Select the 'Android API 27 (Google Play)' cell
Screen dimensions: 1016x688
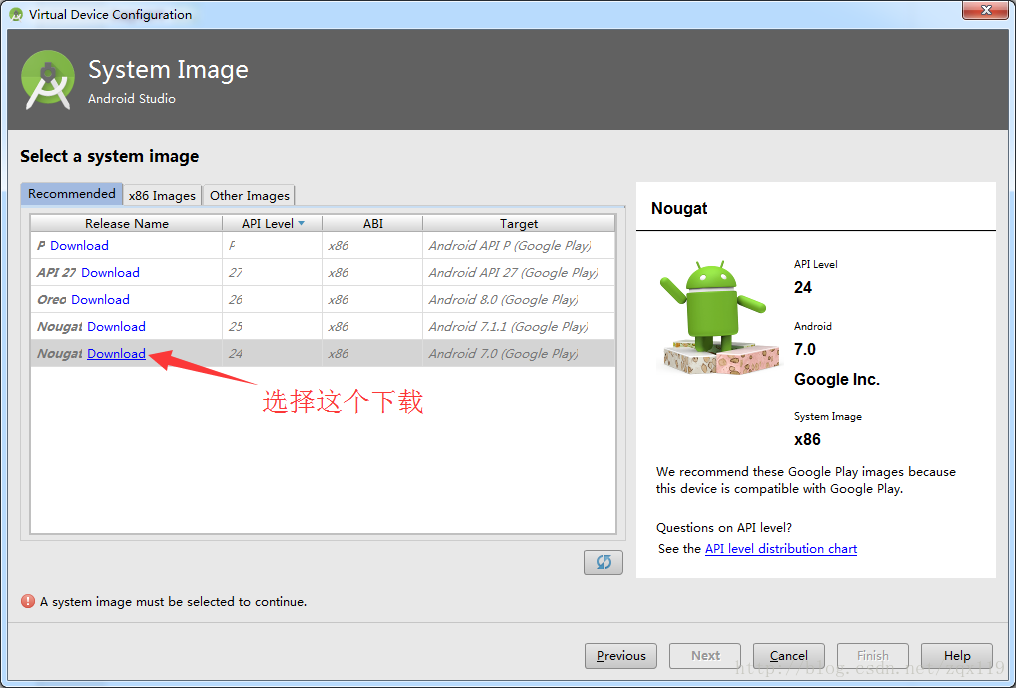coord(518,273)
